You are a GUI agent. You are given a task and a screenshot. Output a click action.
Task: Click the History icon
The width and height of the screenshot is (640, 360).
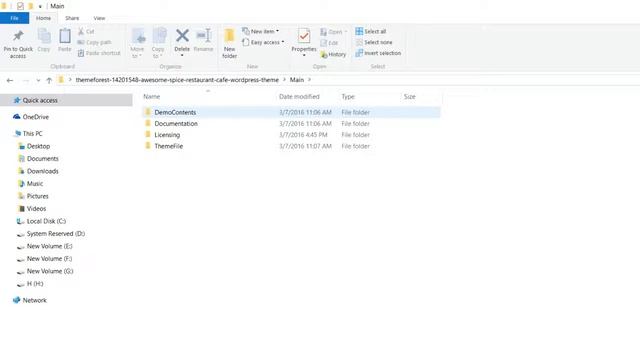324,54
